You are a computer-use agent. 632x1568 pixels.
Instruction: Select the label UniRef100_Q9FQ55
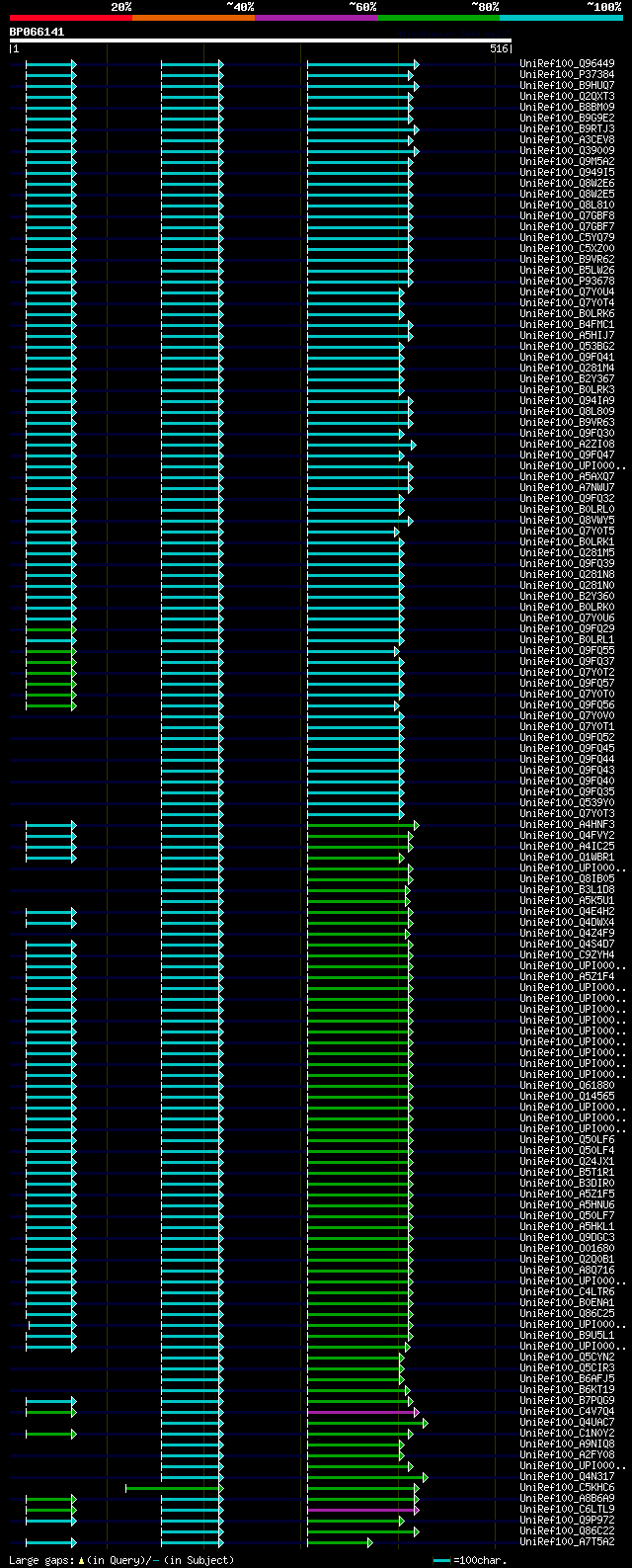point(567,651)
